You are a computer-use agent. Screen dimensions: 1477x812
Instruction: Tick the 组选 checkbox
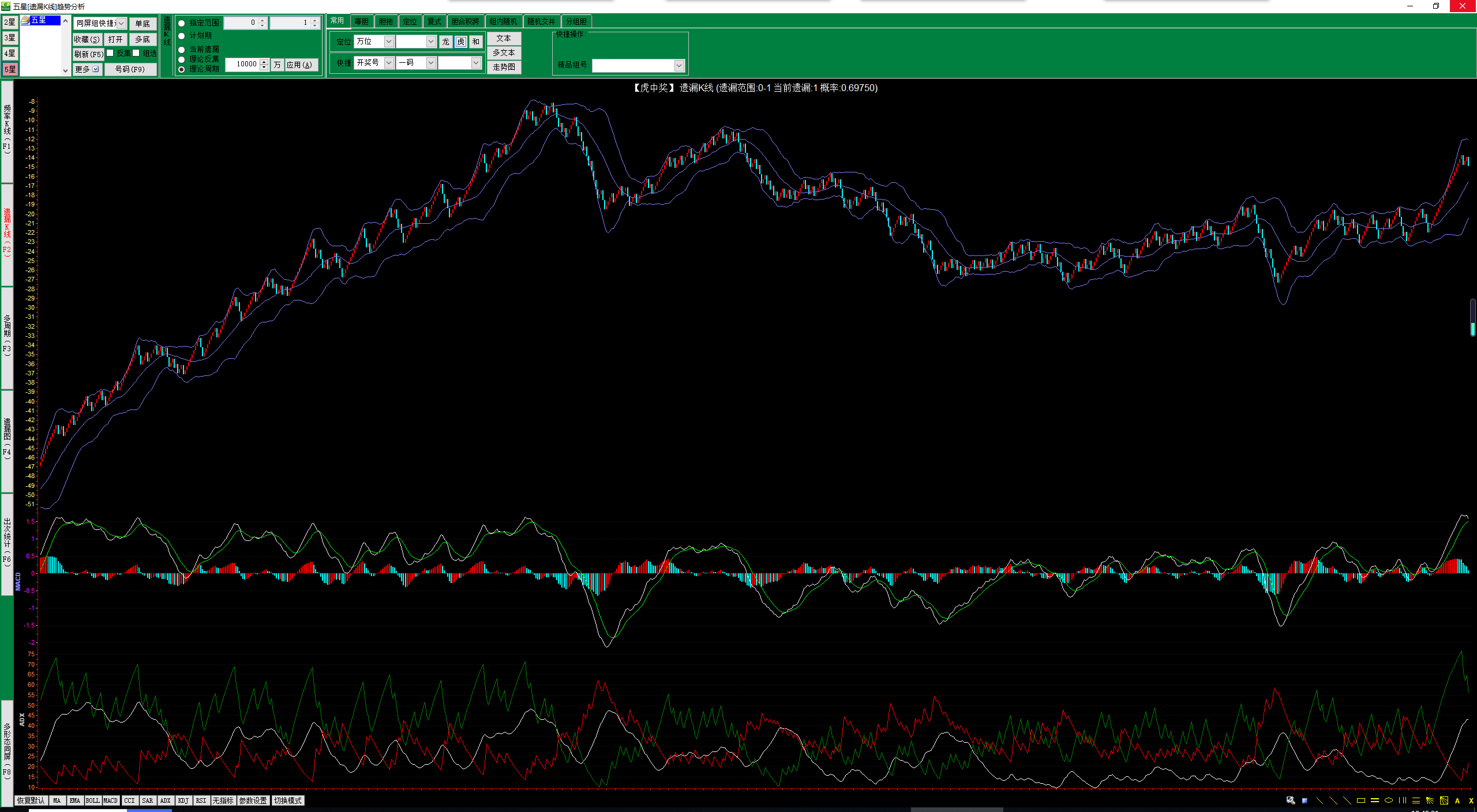click(136, 53)
